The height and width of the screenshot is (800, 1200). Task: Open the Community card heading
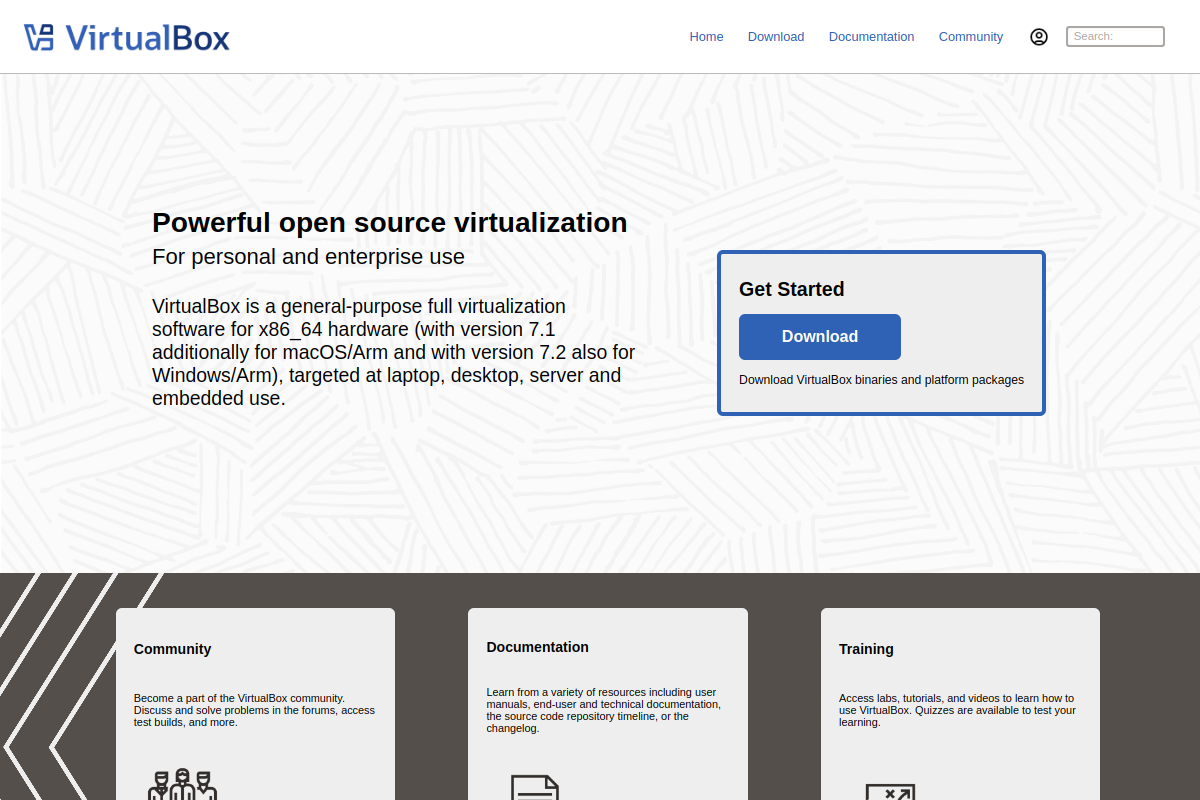click(x=172, y=649)
